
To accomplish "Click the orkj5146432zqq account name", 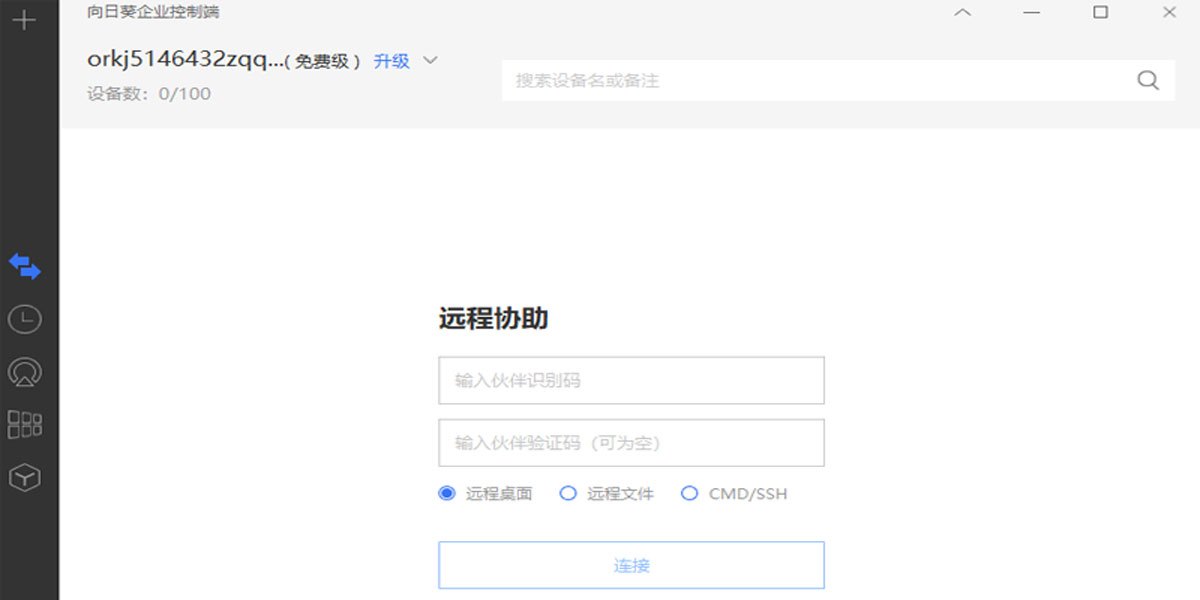I will [185, 60].
